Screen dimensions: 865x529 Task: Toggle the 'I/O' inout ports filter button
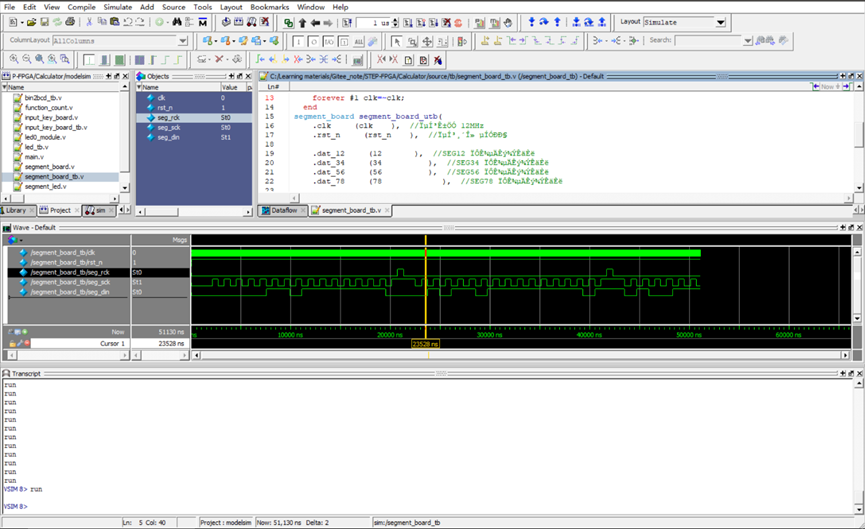328,41
